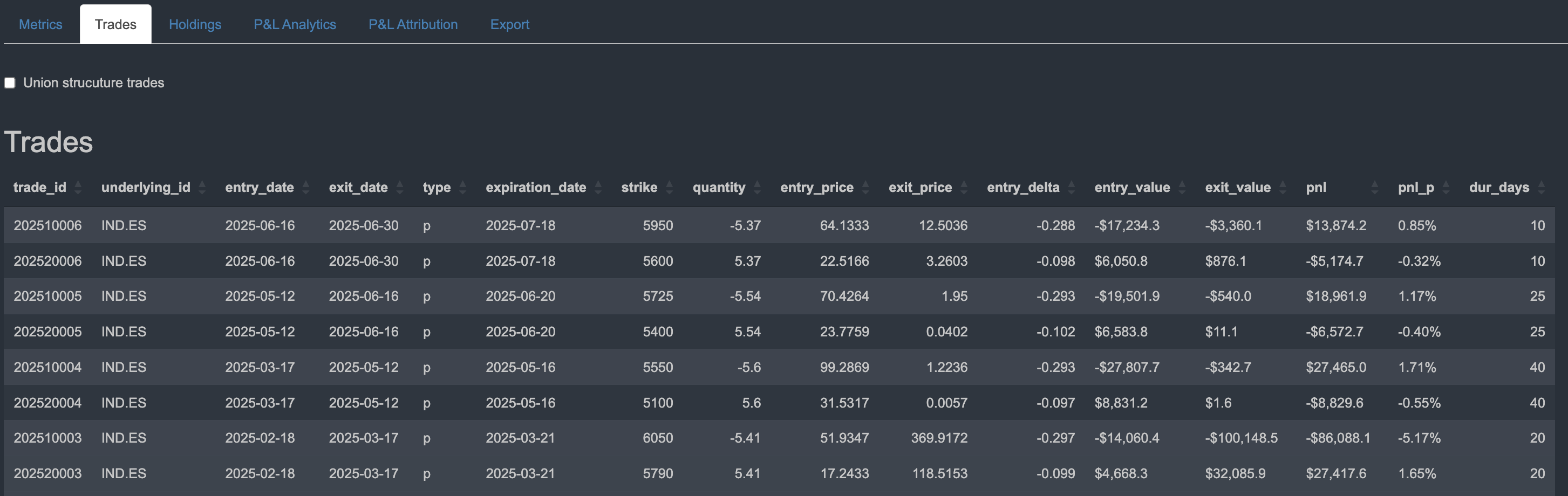Sort trades by quantity arrow icon
1568x496 pixels.
(x=757, y=188)
